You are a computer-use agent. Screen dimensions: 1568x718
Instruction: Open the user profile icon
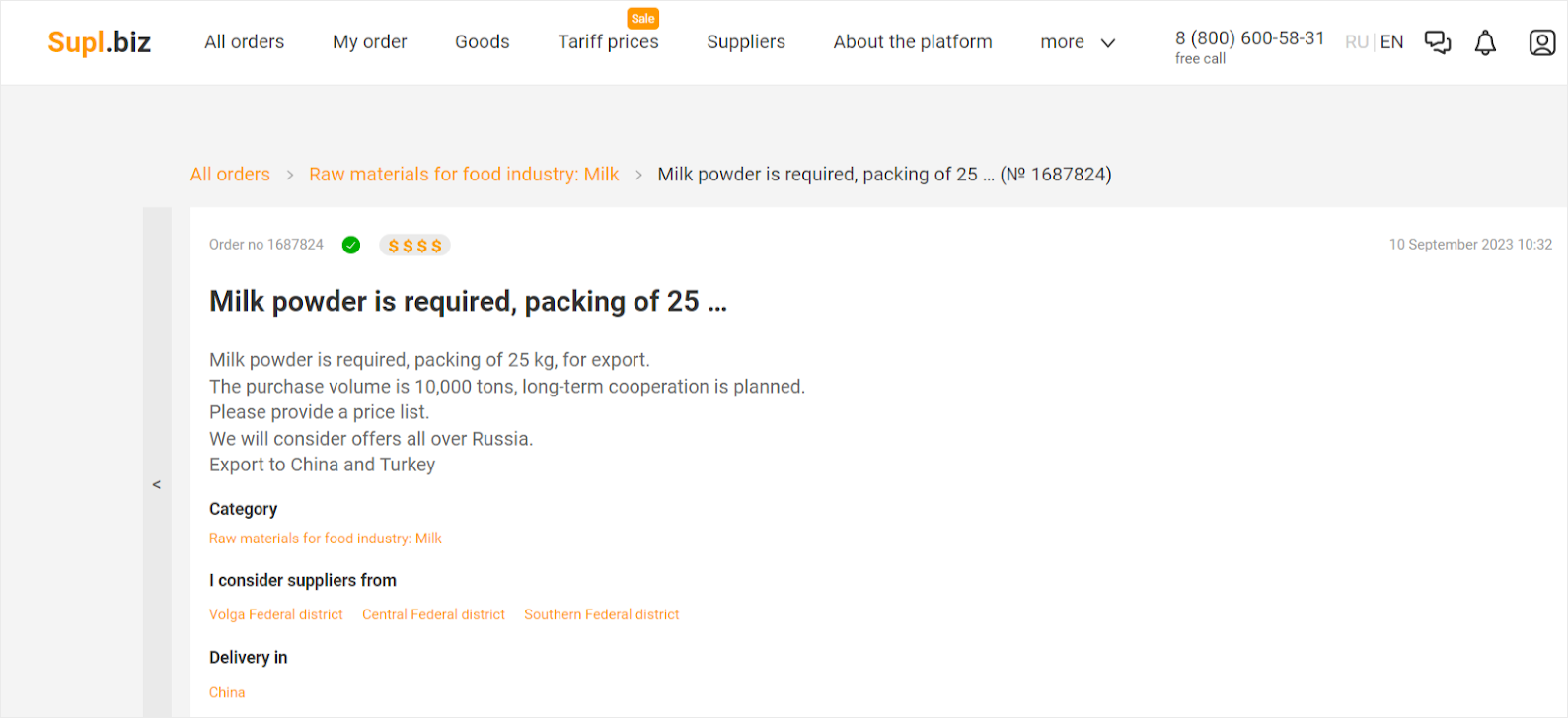click(x=1541, y=42)
